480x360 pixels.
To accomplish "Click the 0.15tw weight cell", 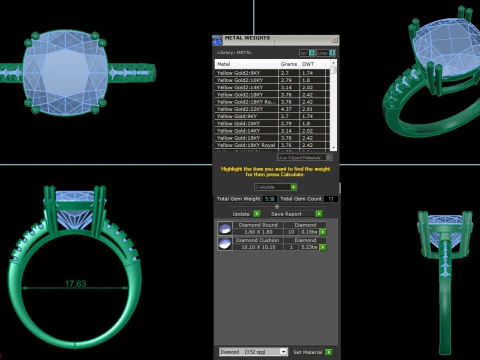I will tap(309, 232).
